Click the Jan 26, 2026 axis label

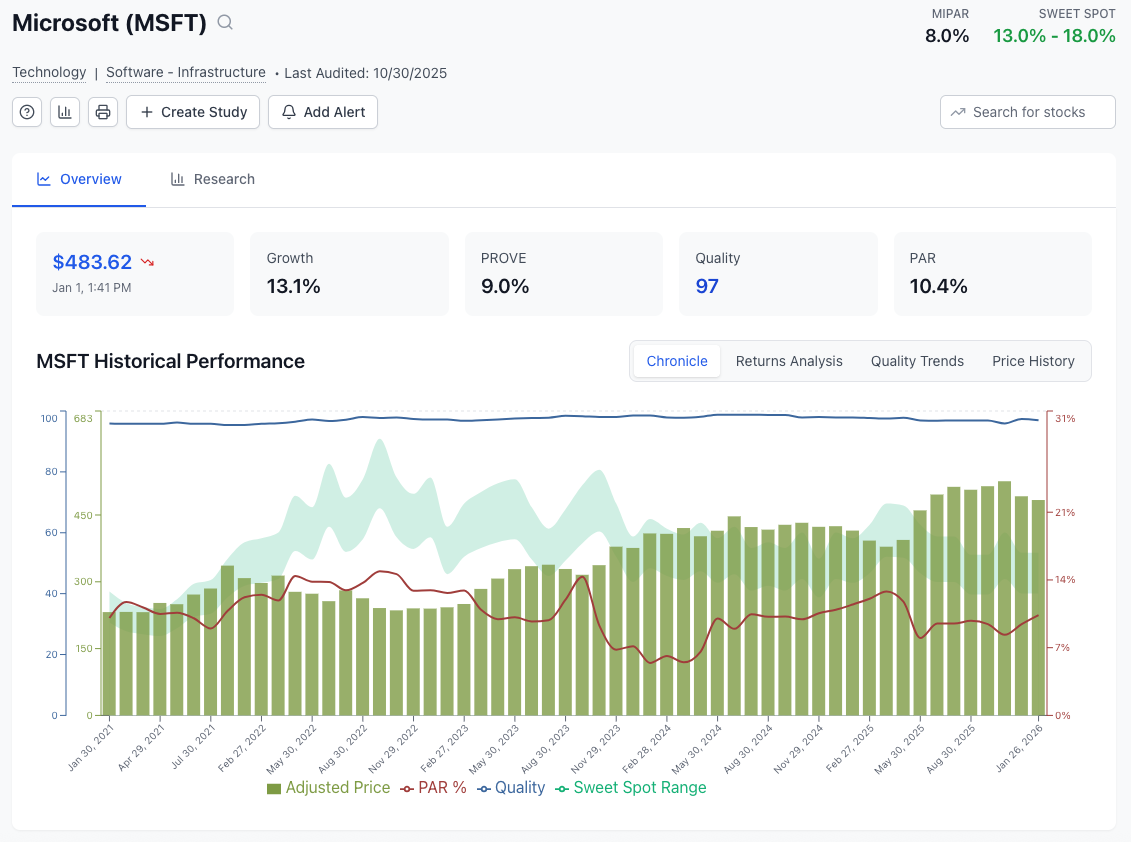pos(1020,747)
